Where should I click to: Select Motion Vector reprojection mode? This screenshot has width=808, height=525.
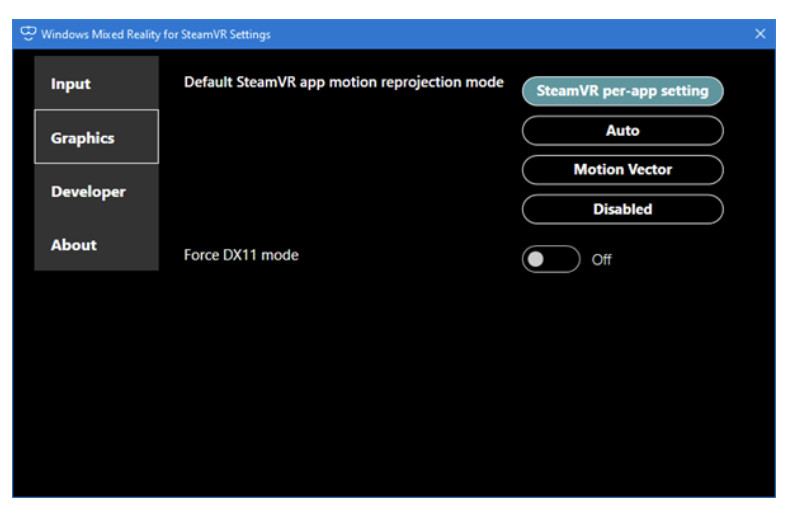622,170
